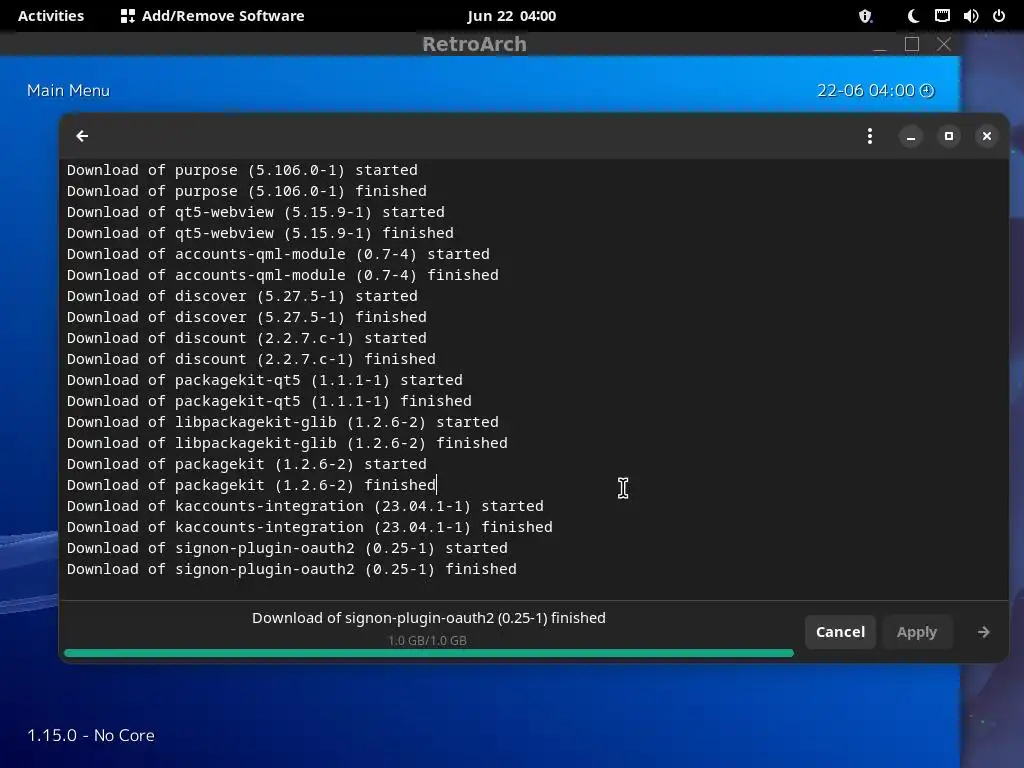This screenshot has height=768, width=1024.
Task: Open the three-dot options menu
Action: 869,136
